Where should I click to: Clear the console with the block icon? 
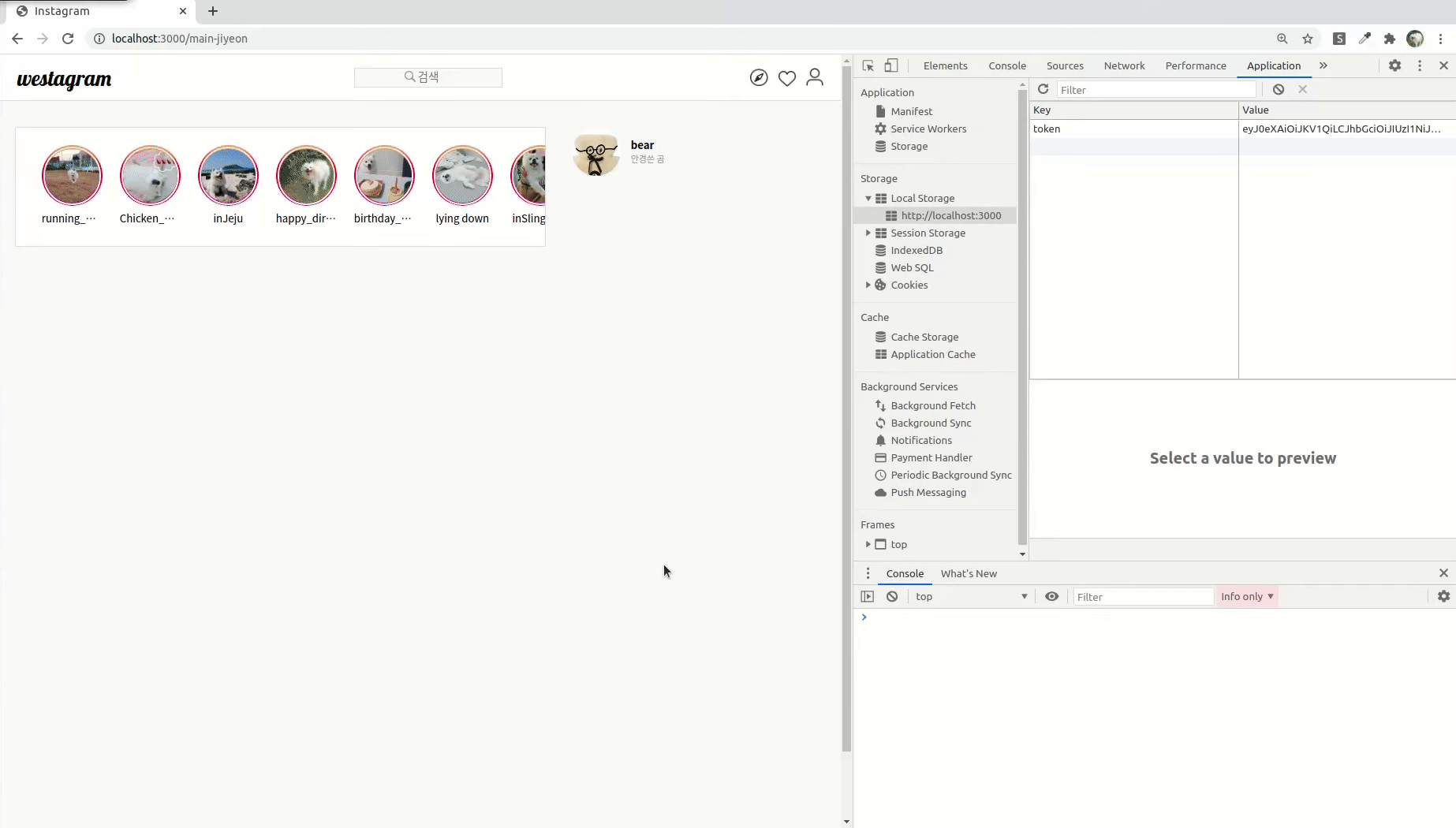click(892, 596)
